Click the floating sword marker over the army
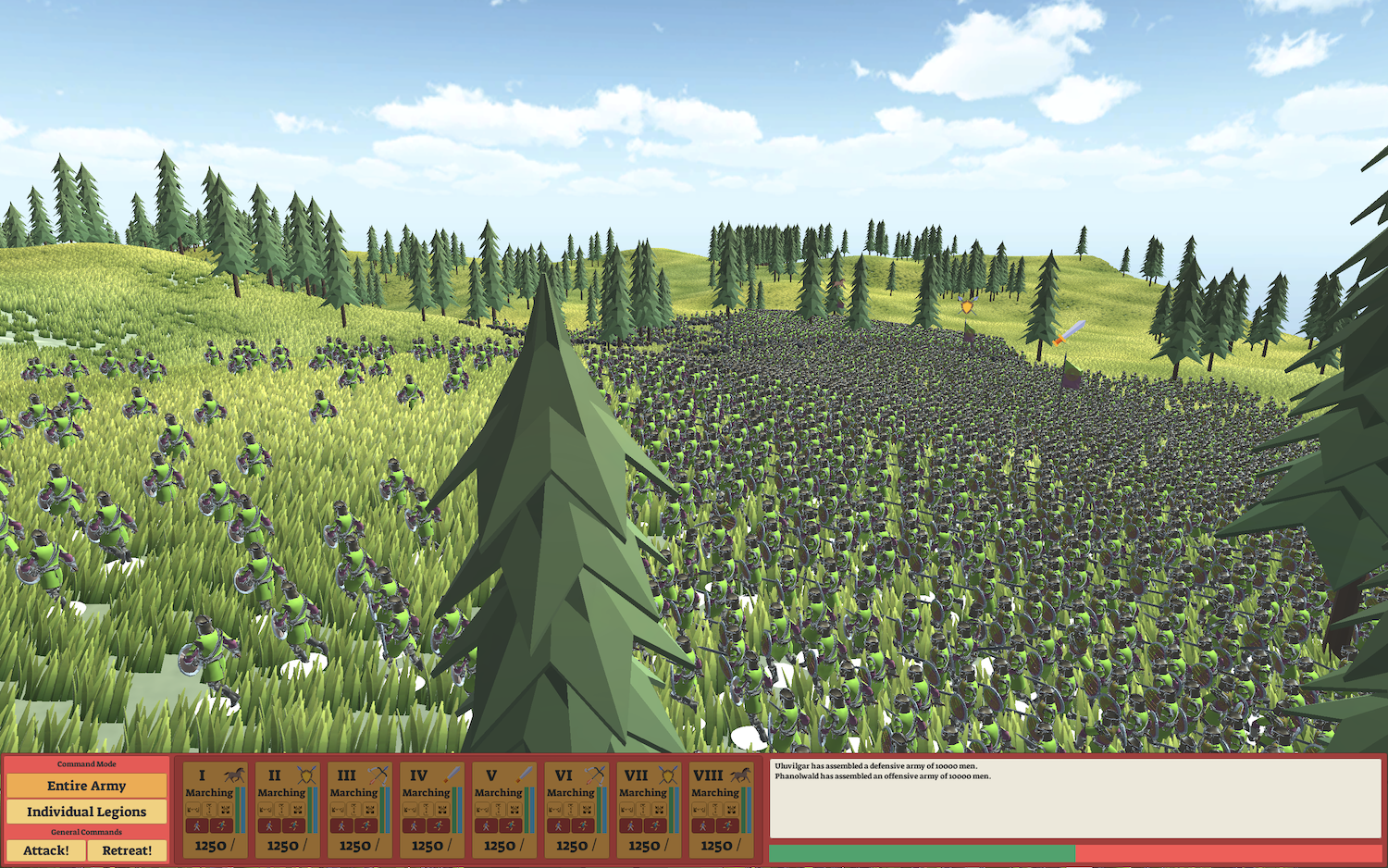The height and width of the screenshot is (868, 1388). [x=1069, y=332]
